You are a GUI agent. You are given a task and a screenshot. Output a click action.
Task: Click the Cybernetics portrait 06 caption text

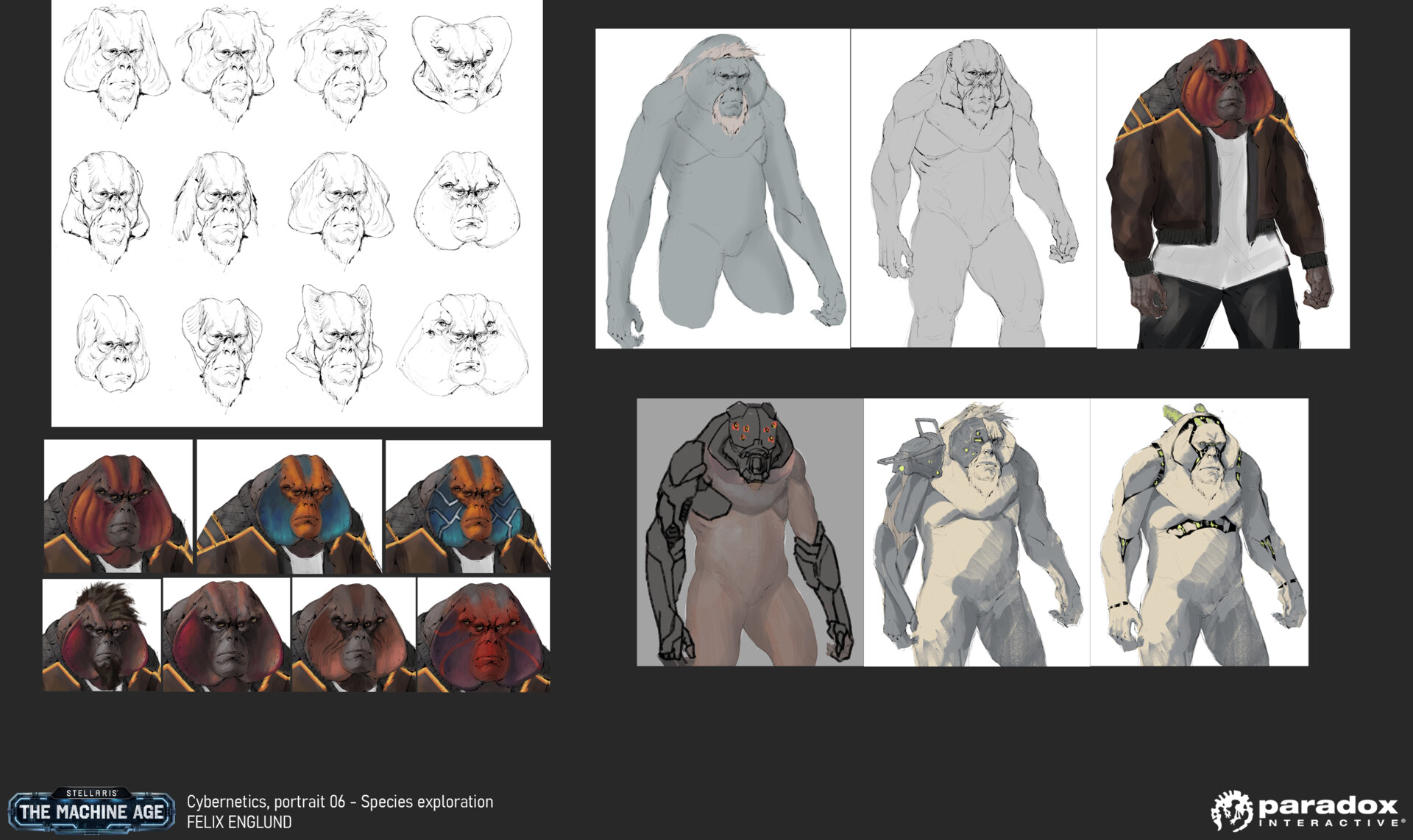[339, 802]
